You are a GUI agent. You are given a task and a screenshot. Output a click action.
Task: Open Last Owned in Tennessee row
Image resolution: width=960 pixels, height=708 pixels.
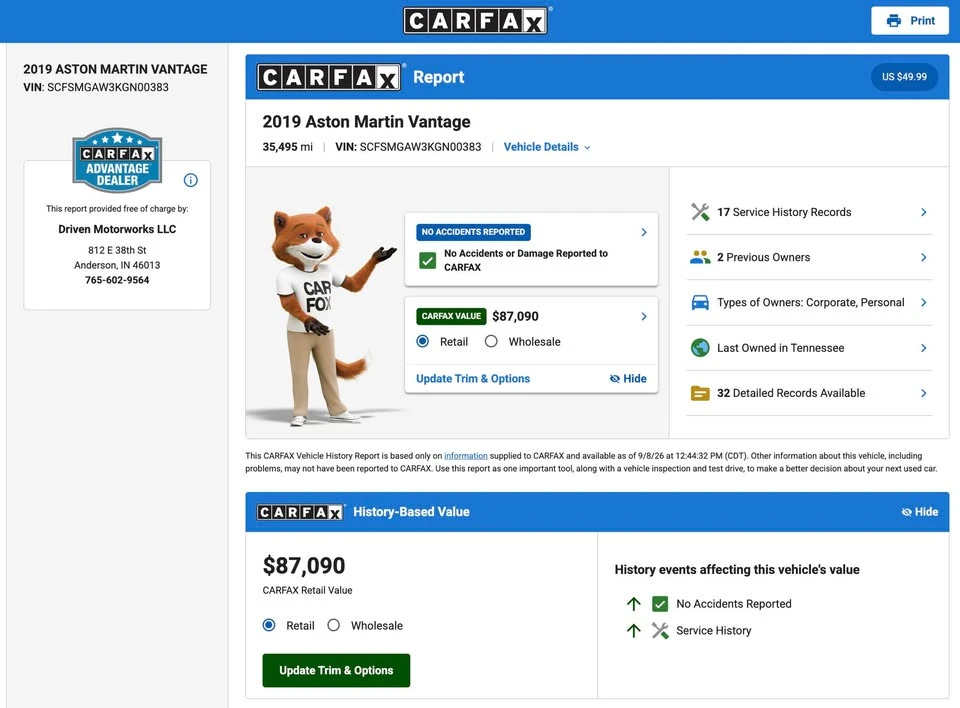[x=809, y=348]
